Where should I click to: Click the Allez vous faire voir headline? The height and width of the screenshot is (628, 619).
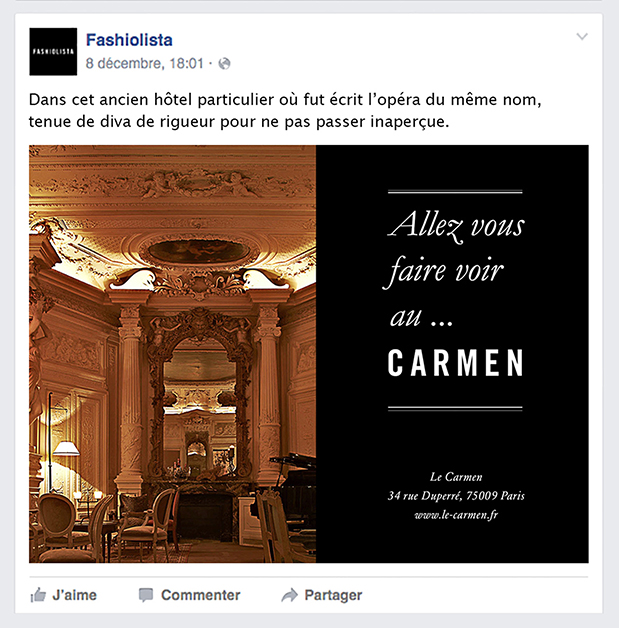point(454,248)
